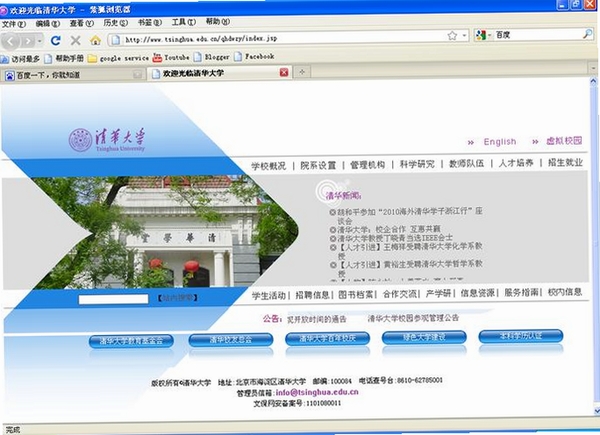Click the page scrollbar up arrow

(x=593, y=81)
